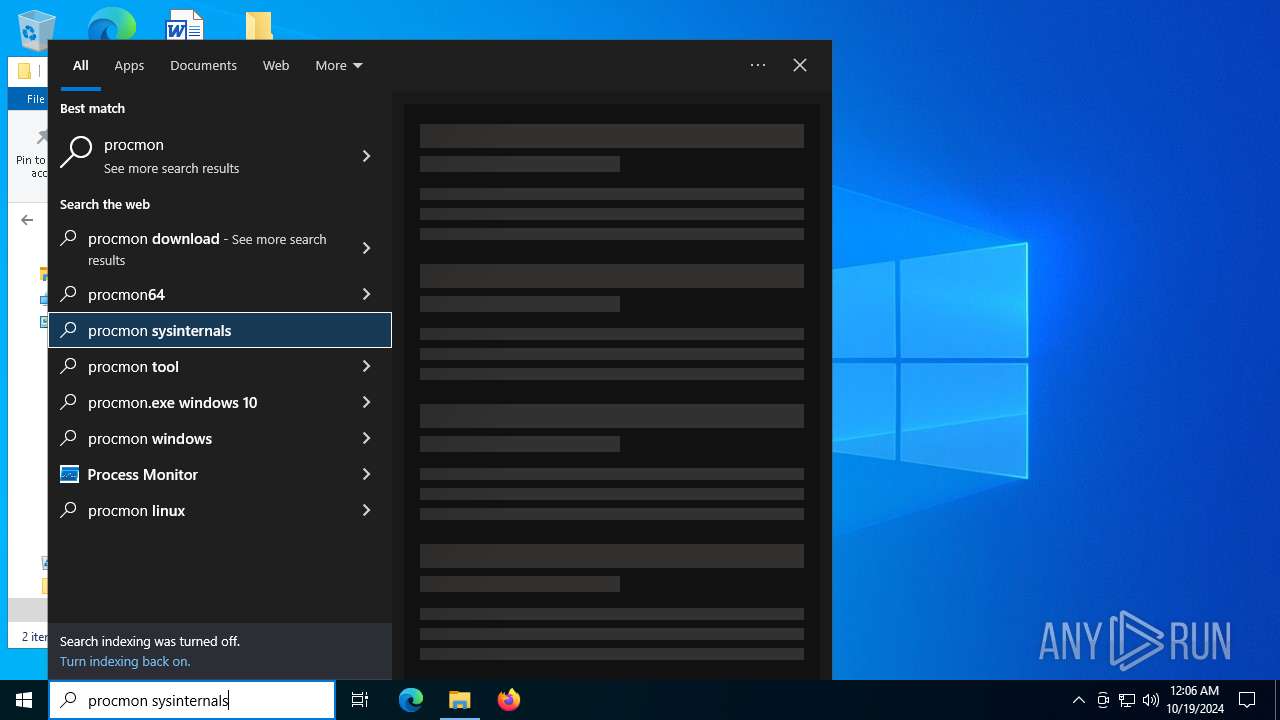Expand the procmon best match details

tap(366, 156)
